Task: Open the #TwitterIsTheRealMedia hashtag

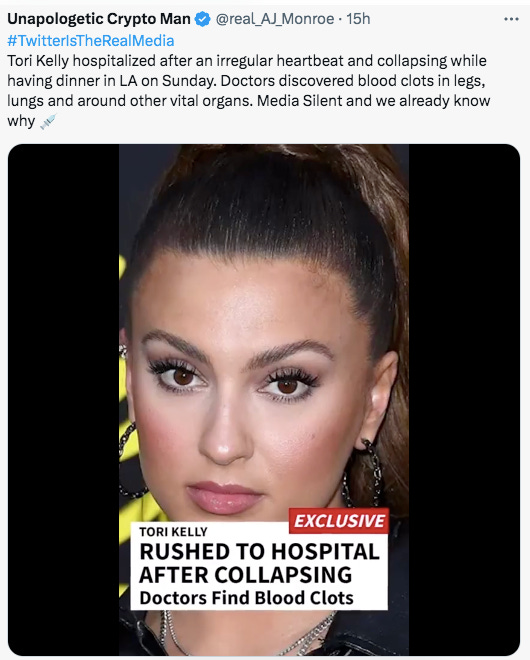Action: [91, 40]
